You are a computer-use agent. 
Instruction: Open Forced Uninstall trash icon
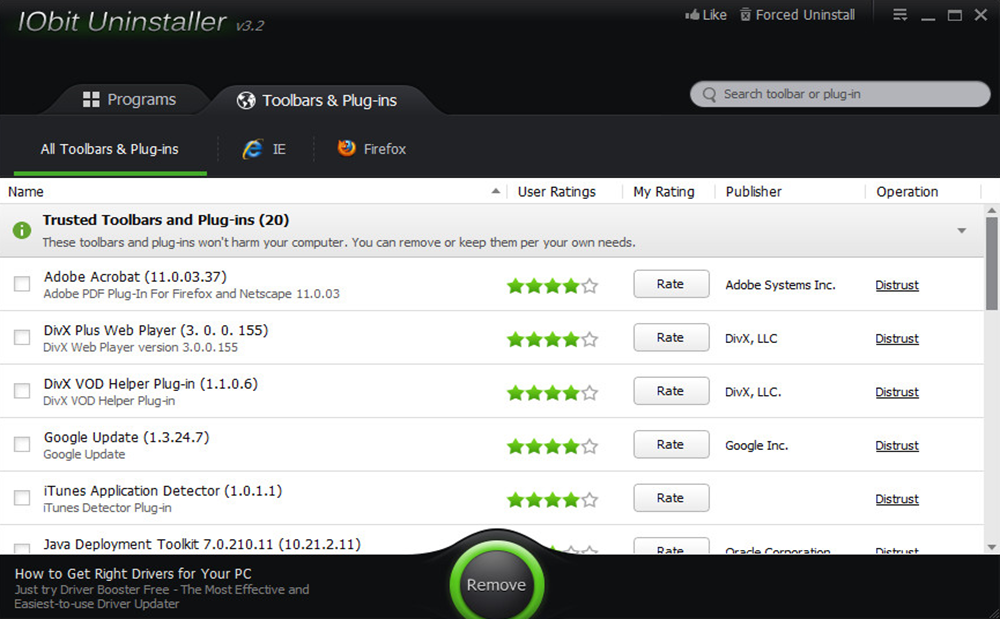[x=745, y=15]
